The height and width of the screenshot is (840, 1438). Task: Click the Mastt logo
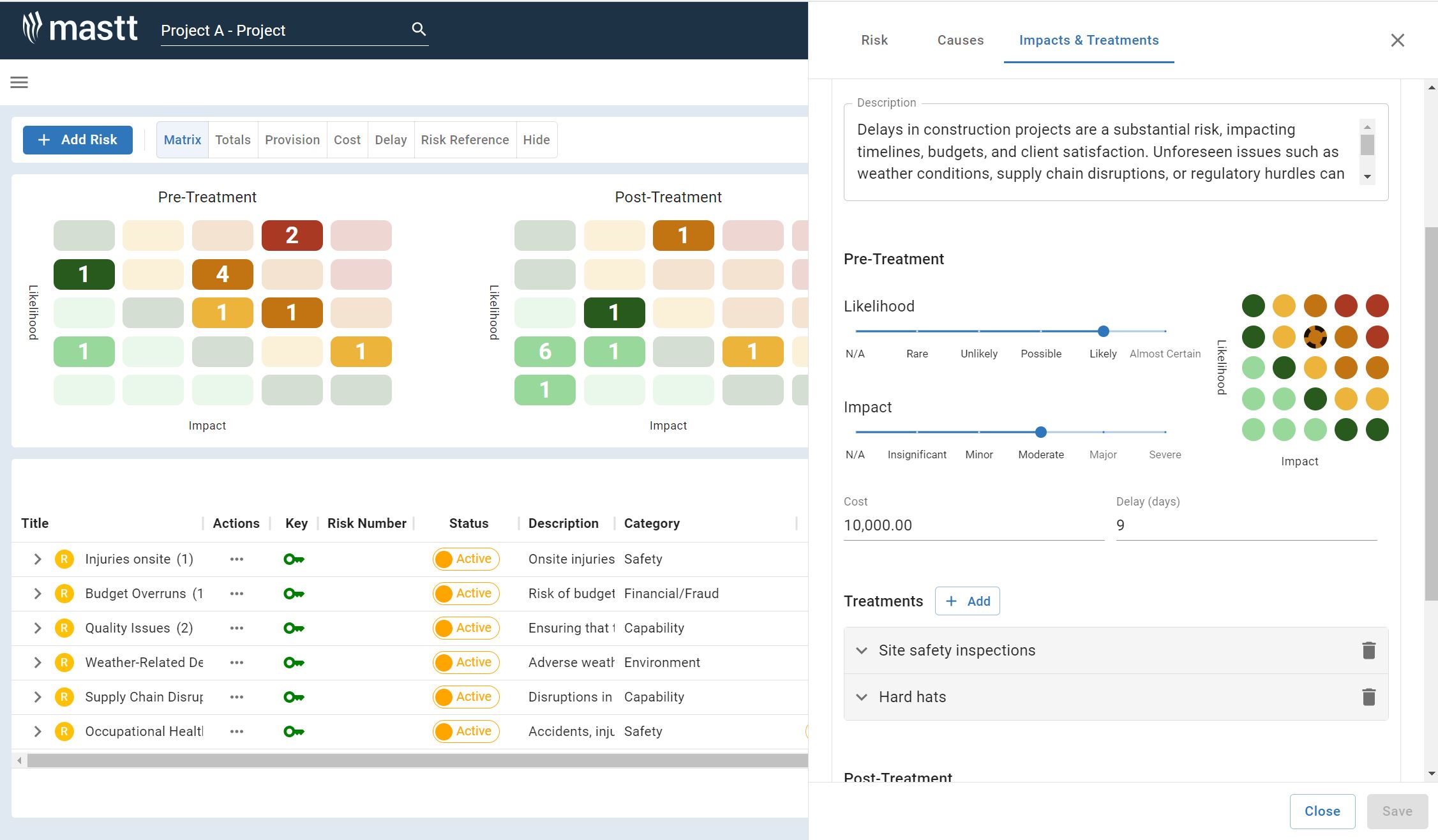point(80,29)
